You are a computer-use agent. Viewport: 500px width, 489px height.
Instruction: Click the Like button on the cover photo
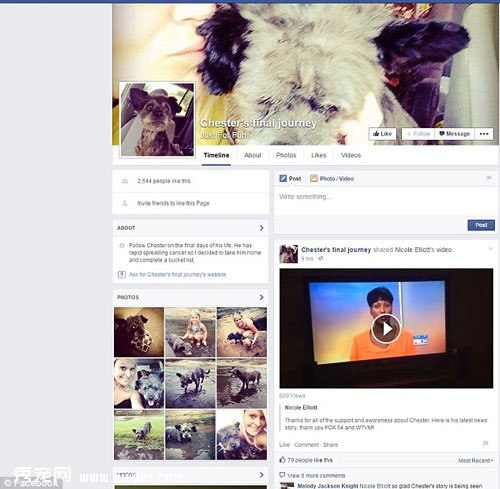(382, 134)
